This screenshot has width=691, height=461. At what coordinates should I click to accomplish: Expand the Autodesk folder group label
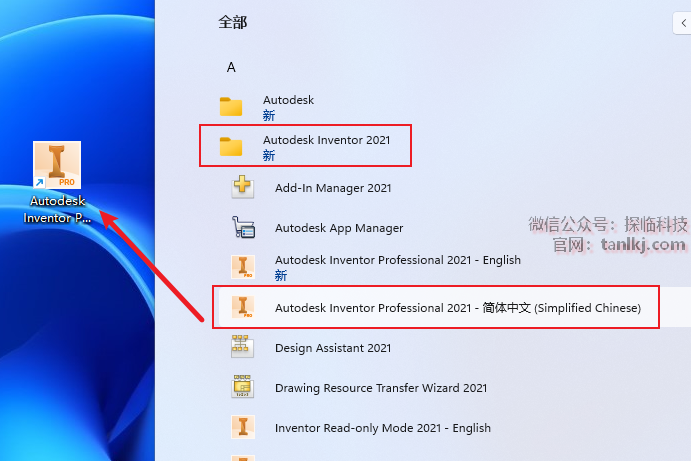point(288,101)
